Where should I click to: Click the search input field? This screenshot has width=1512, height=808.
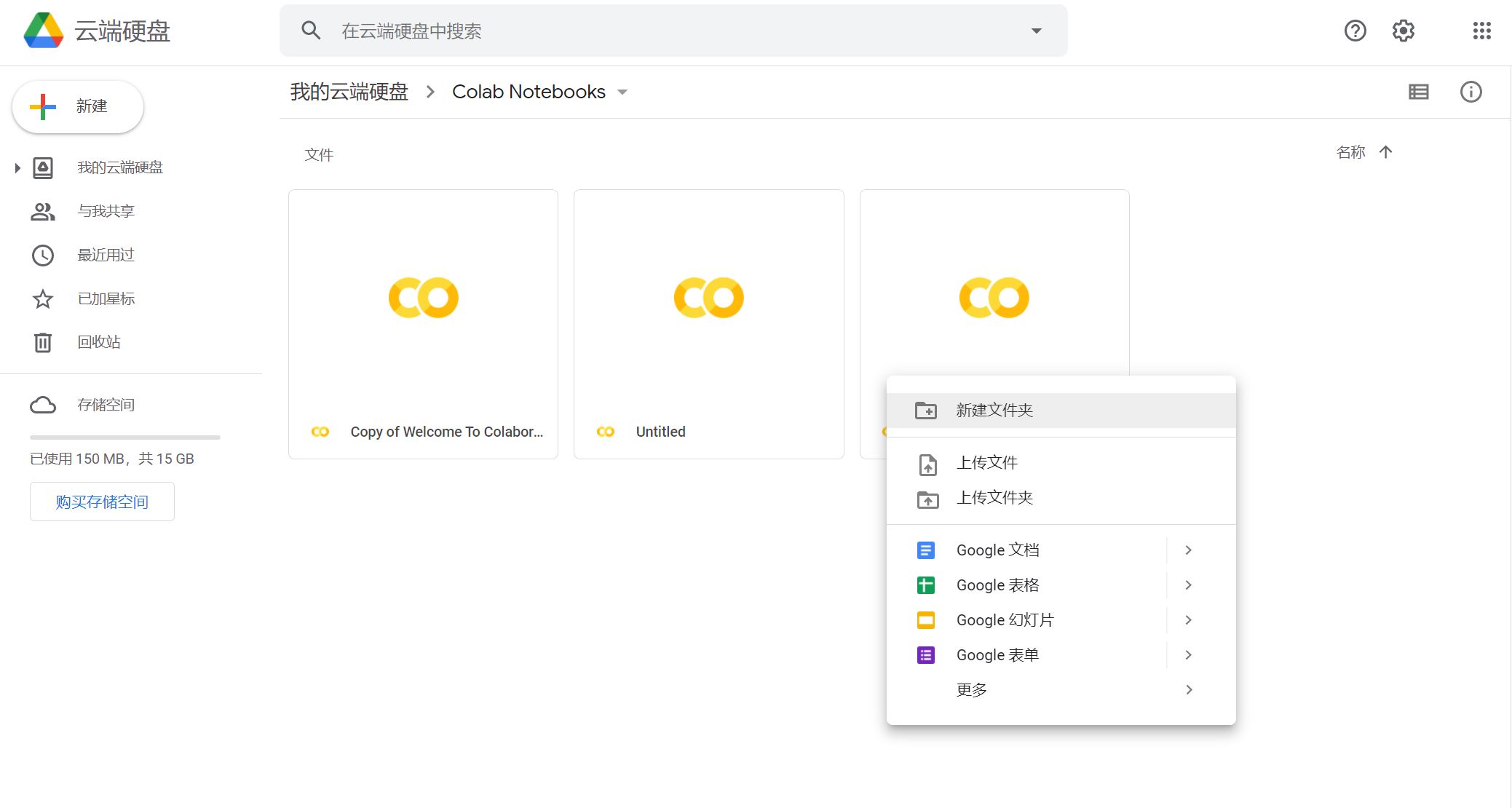655,31
